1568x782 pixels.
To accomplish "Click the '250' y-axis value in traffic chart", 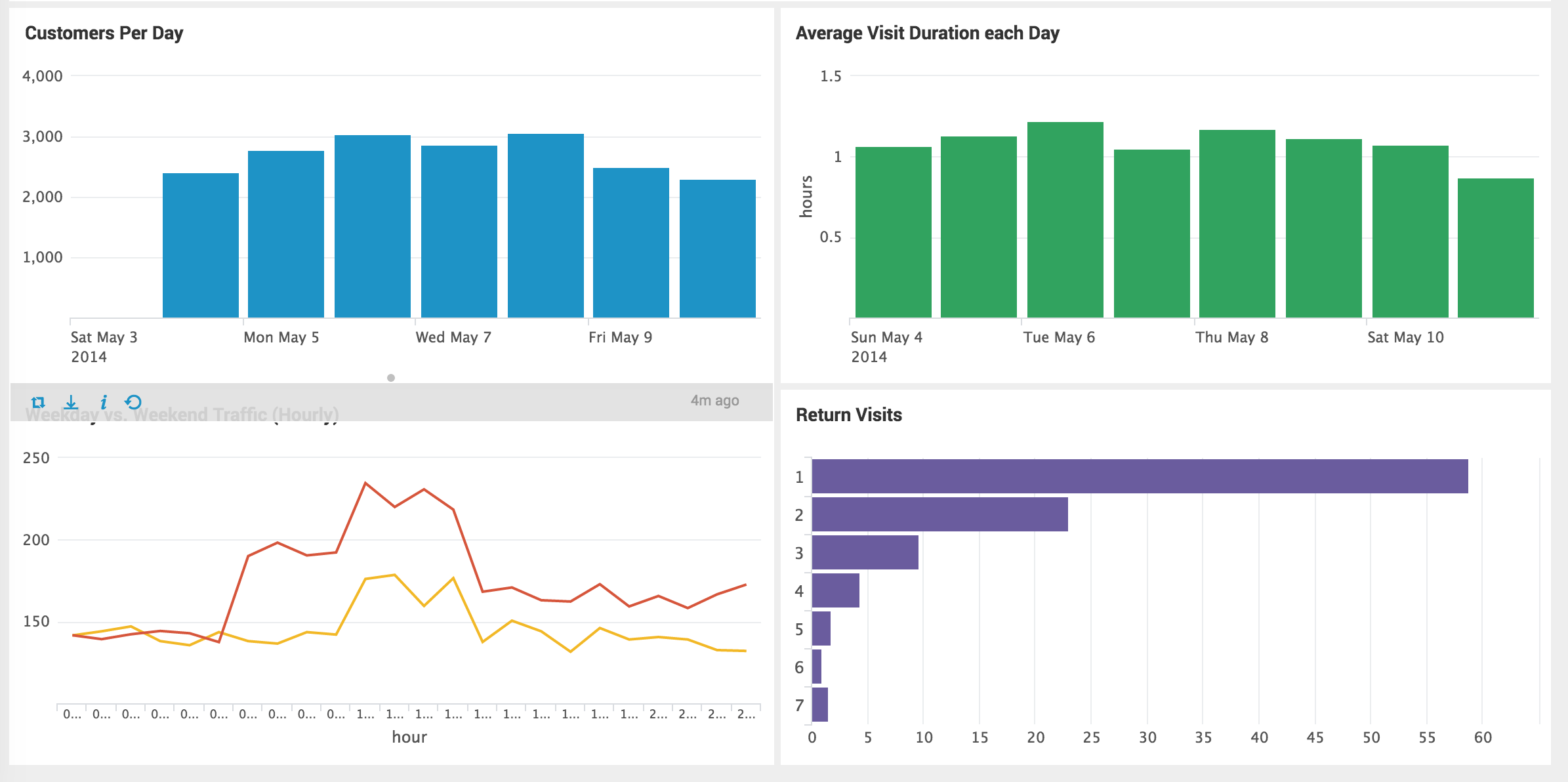I will tap(36, 458).
